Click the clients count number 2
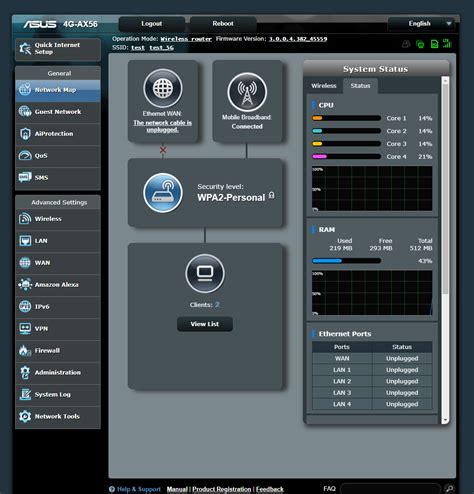Viewport: 474px width, 494px height. pos(217,305)
